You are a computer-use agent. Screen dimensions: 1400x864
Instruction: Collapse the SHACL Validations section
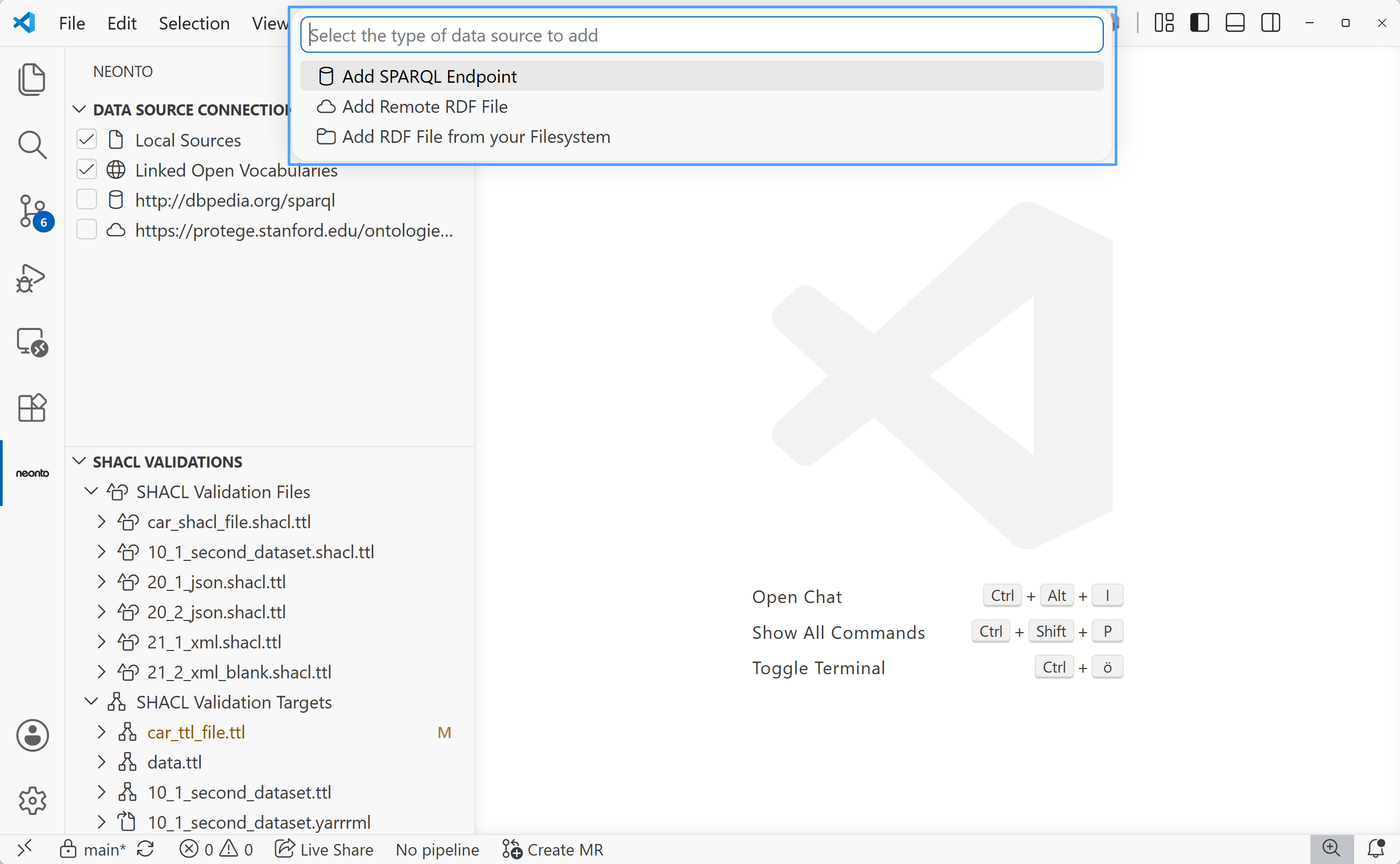point(80,461)
